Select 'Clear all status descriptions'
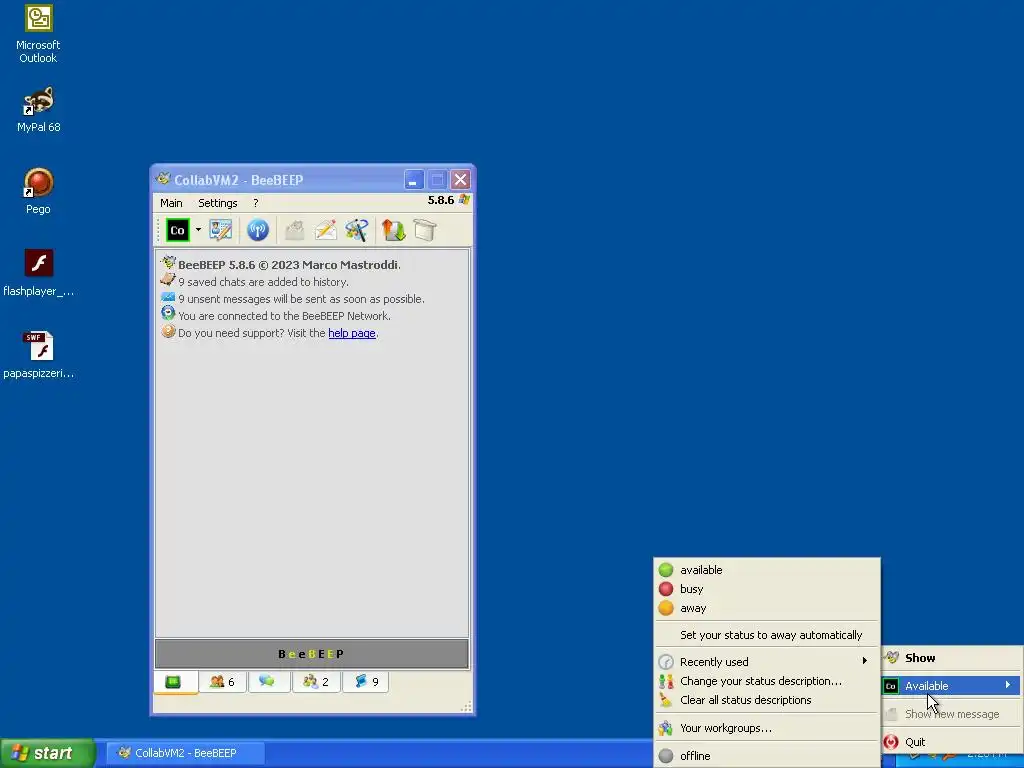The height and width of the screenshot is (768, 1024). pos(767,700)
